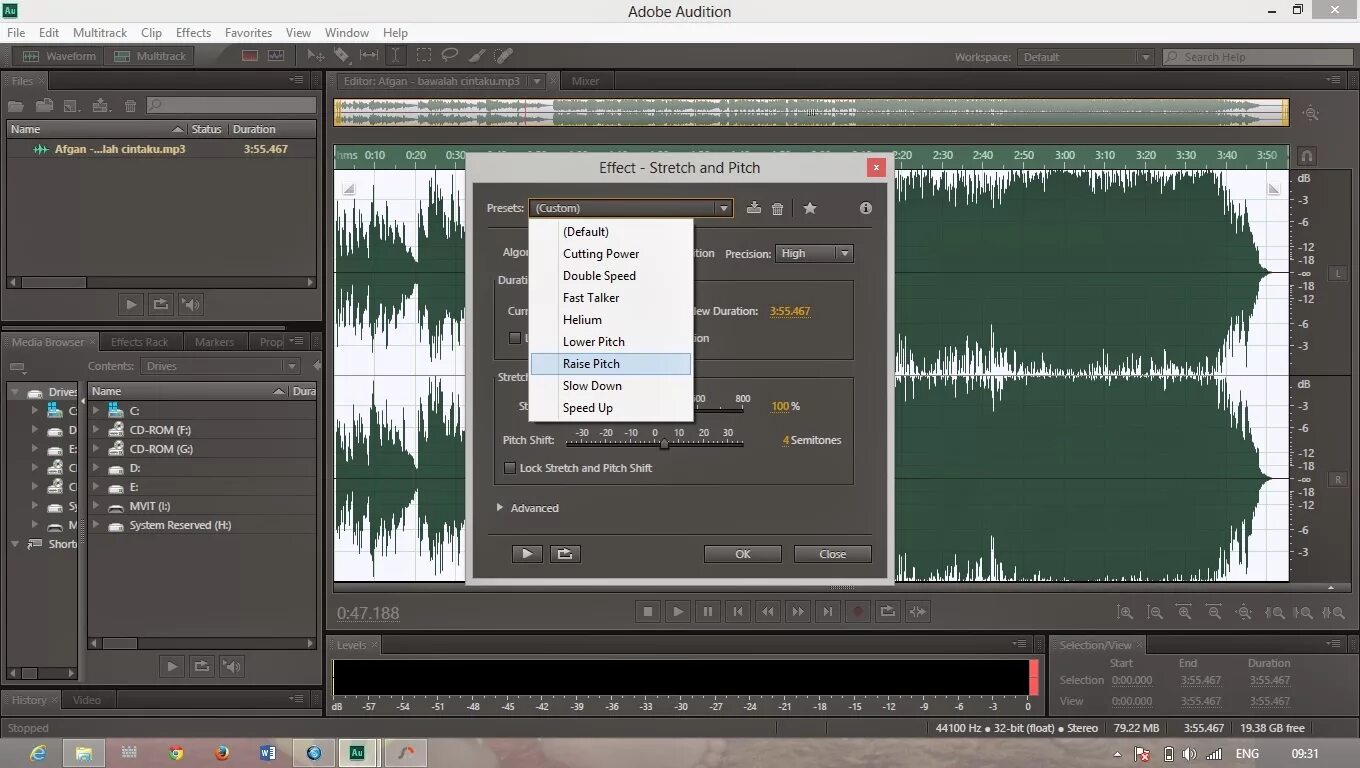Select the Razor tool in the toolbar
Viewport: 1360px width, 768px height.
tap(342, 56)
